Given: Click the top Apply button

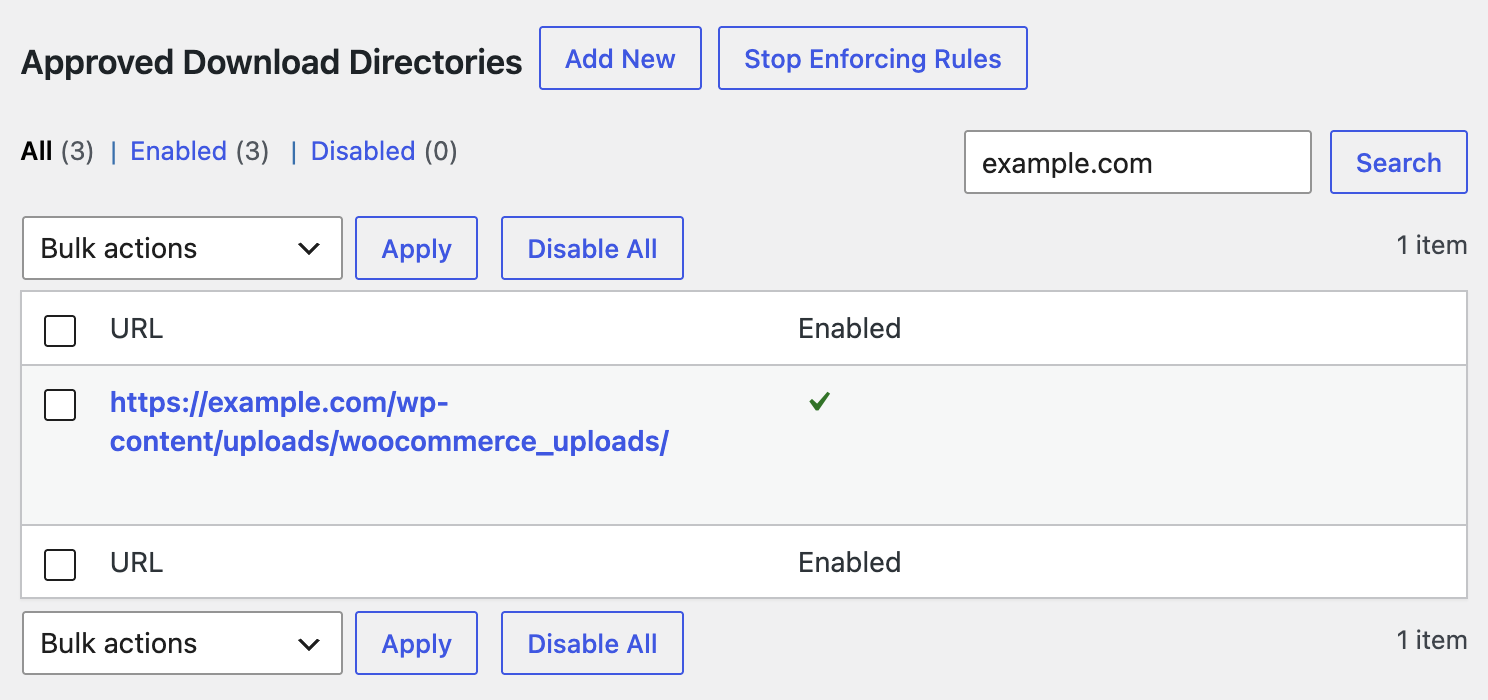Looking at the screenshot, I should [x=417, y=248].
